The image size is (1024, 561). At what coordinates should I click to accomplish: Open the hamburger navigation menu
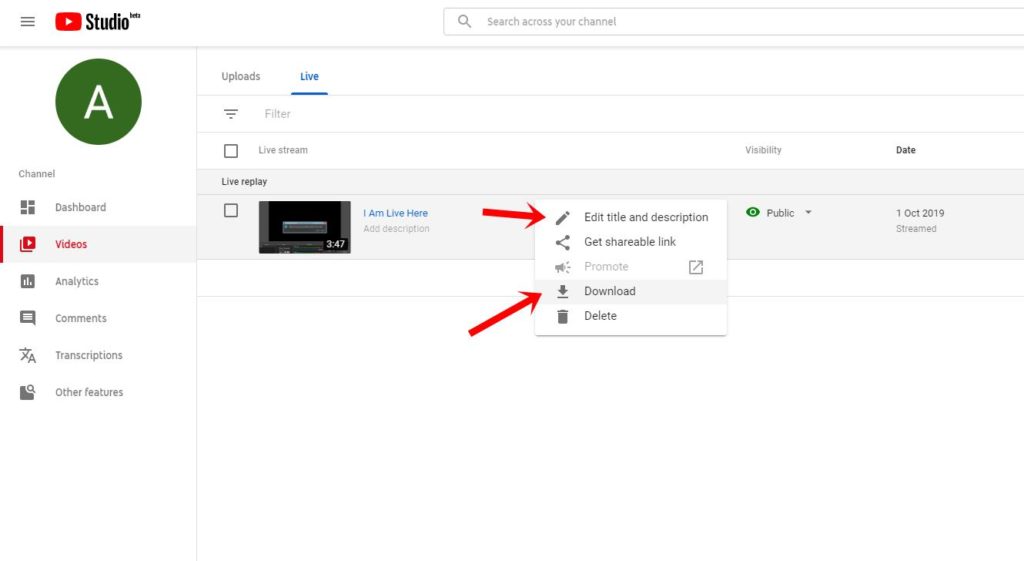[x=27, y=22]
